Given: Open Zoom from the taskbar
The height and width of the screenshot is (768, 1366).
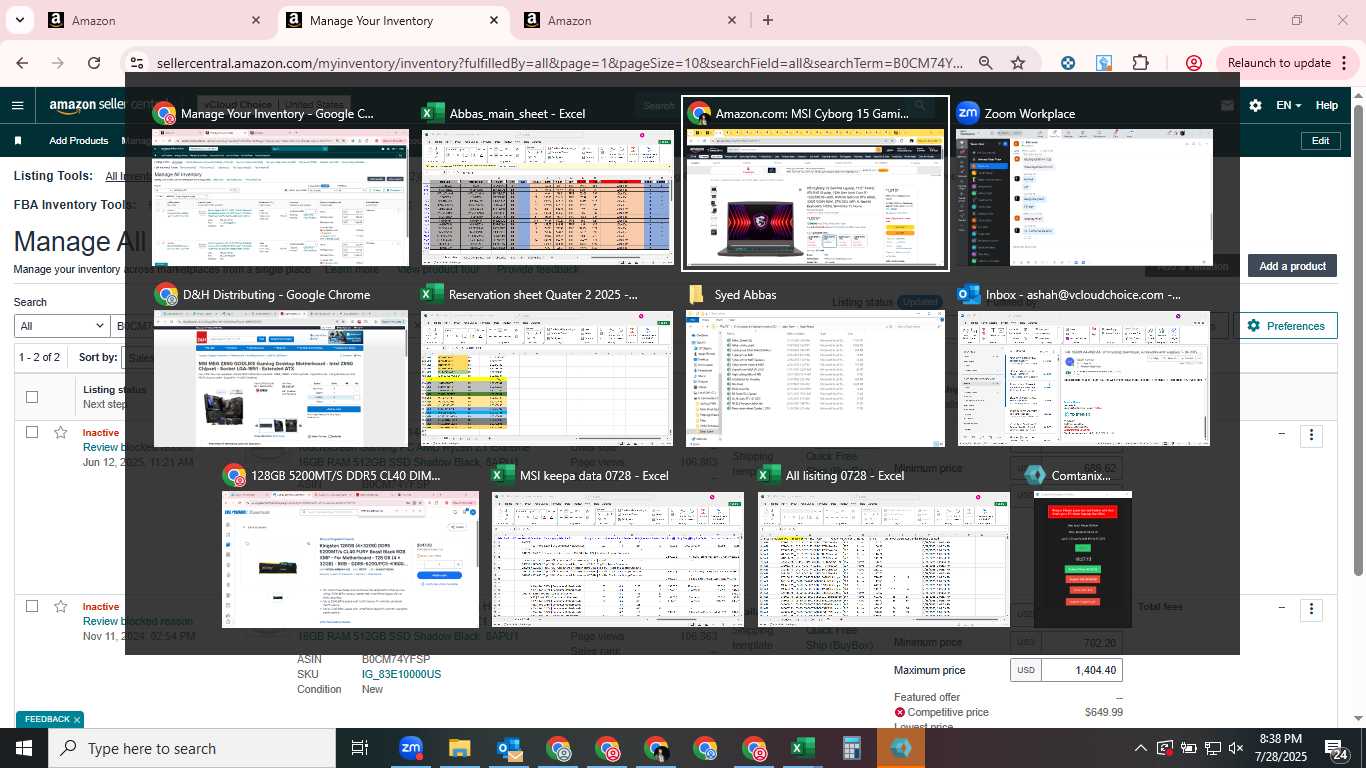Looking at the screenshot, I should coord(410,748).
